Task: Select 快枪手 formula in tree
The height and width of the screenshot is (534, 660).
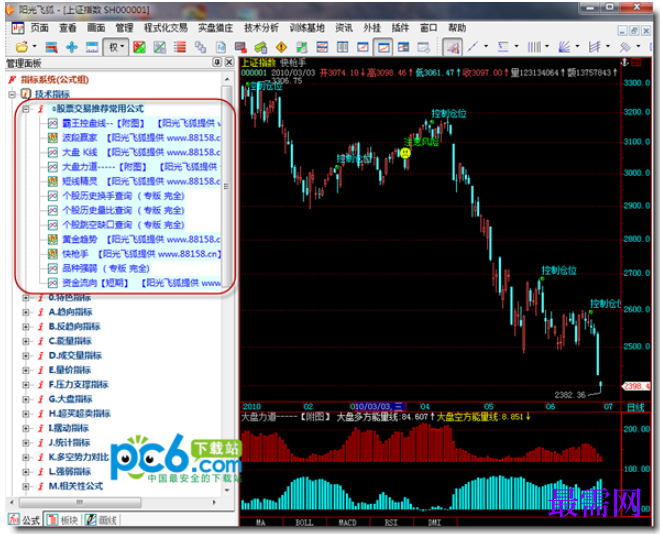Action: click(141, 254)
